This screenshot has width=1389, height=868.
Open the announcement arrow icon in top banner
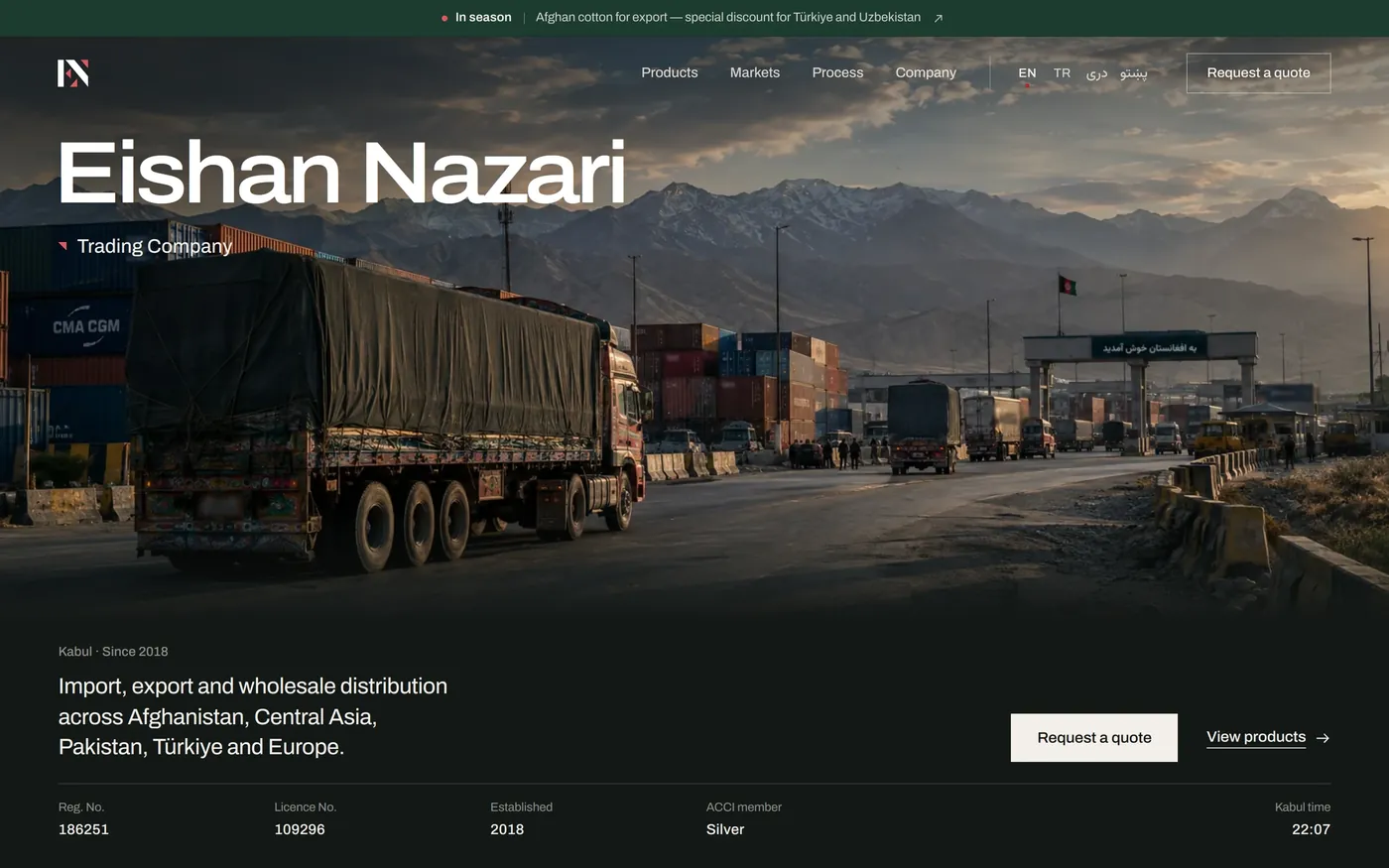tap(939, 18)
